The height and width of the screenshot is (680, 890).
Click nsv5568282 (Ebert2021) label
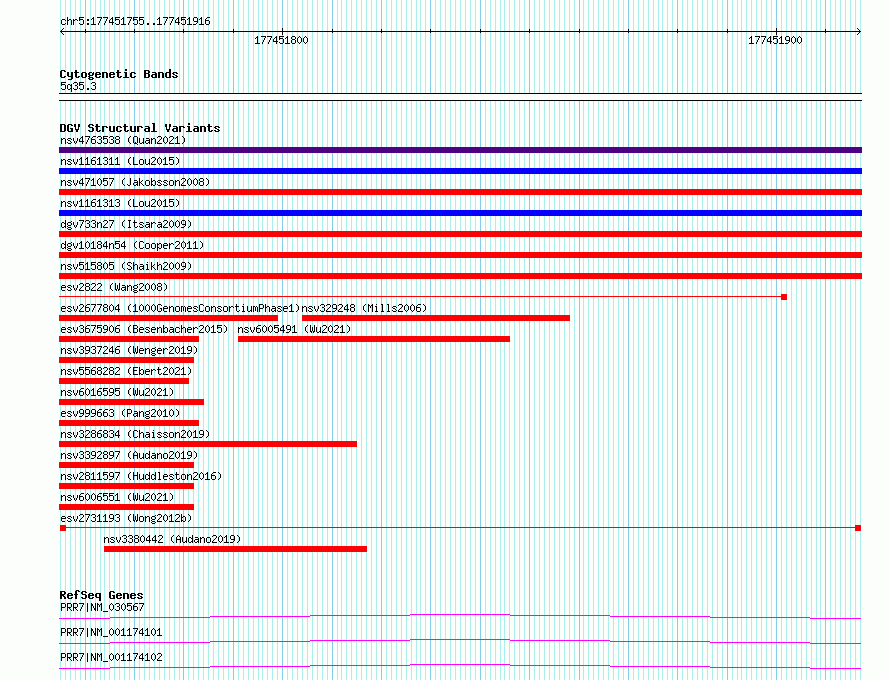point(125,371)
